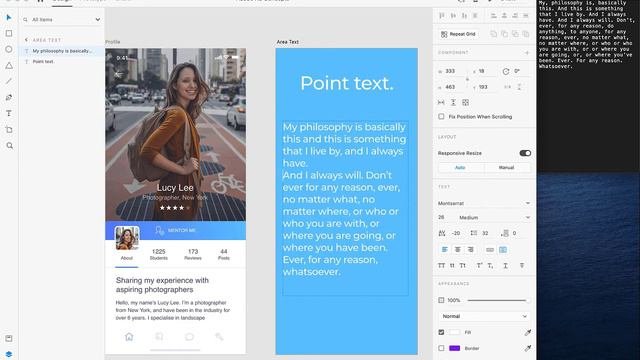Apply Underline text formatting
Viewport: 640px width, 360px height.
point(505,266)
